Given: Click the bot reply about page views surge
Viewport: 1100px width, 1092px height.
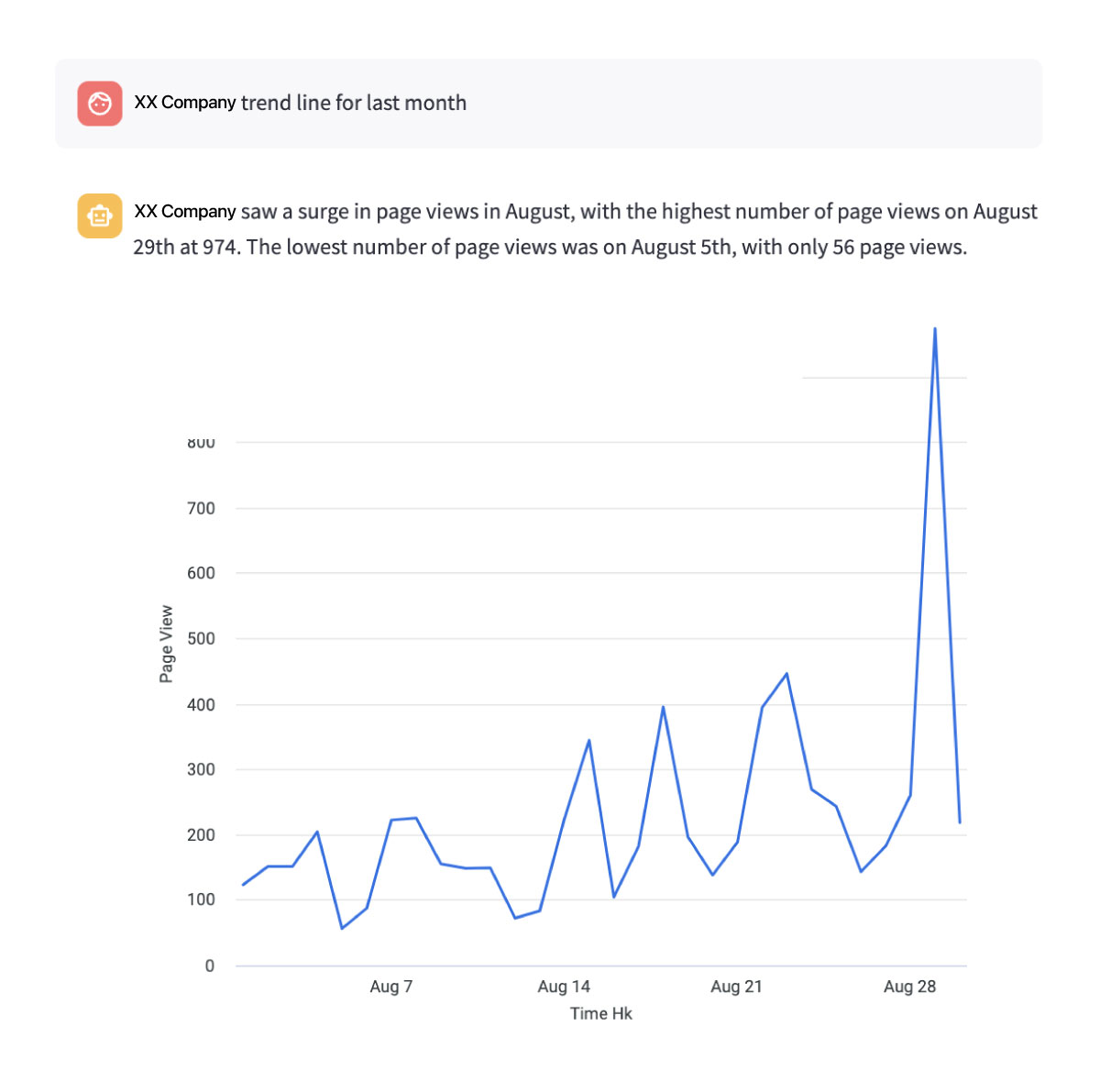Looking at the screenshot, I should pyautogui.click(x=586, y=229).
